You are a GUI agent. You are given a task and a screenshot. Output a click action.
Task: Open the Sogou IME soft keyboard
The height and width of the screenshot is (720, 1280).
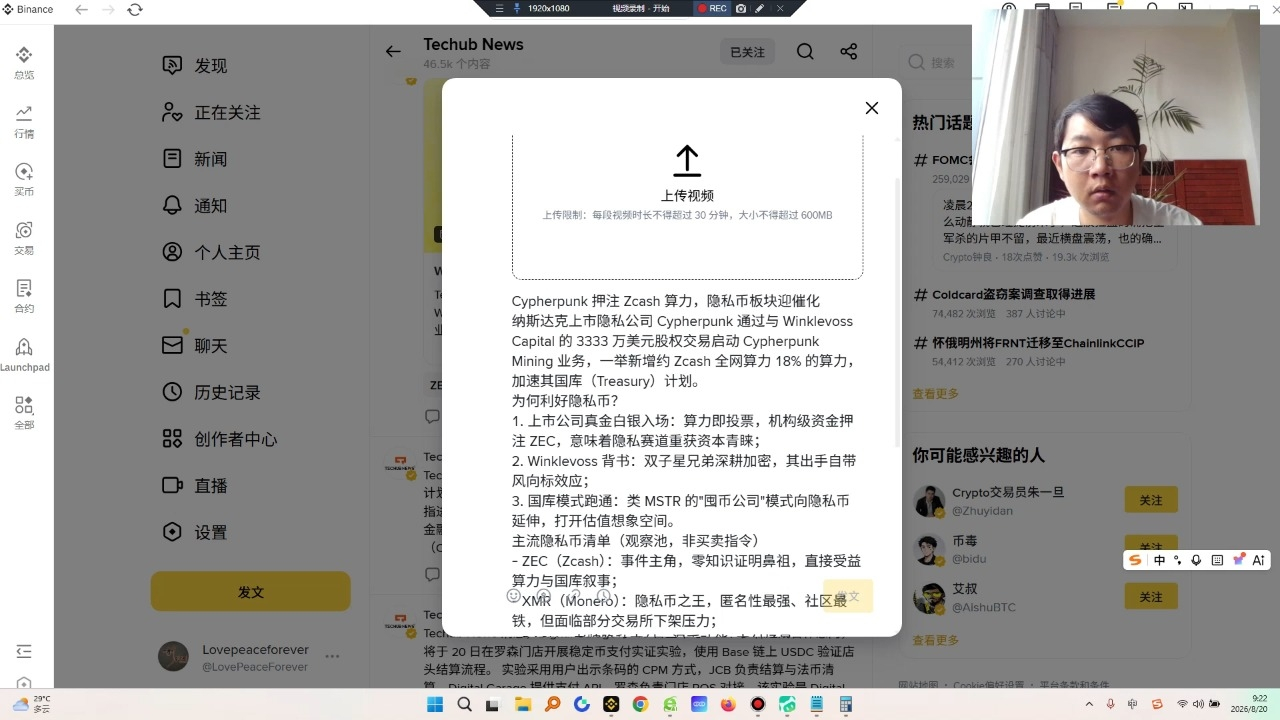[1217, 561]
